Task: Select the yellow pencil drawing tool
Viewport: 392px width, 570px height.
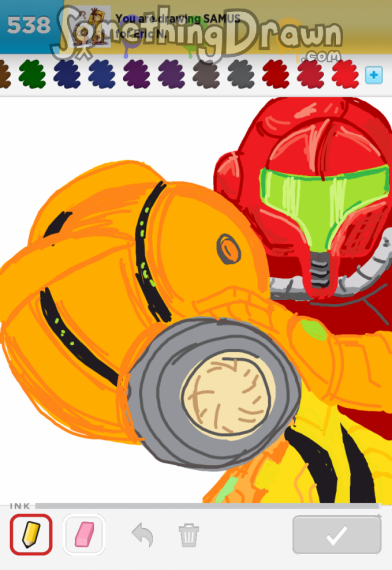Action: [31, 534]
